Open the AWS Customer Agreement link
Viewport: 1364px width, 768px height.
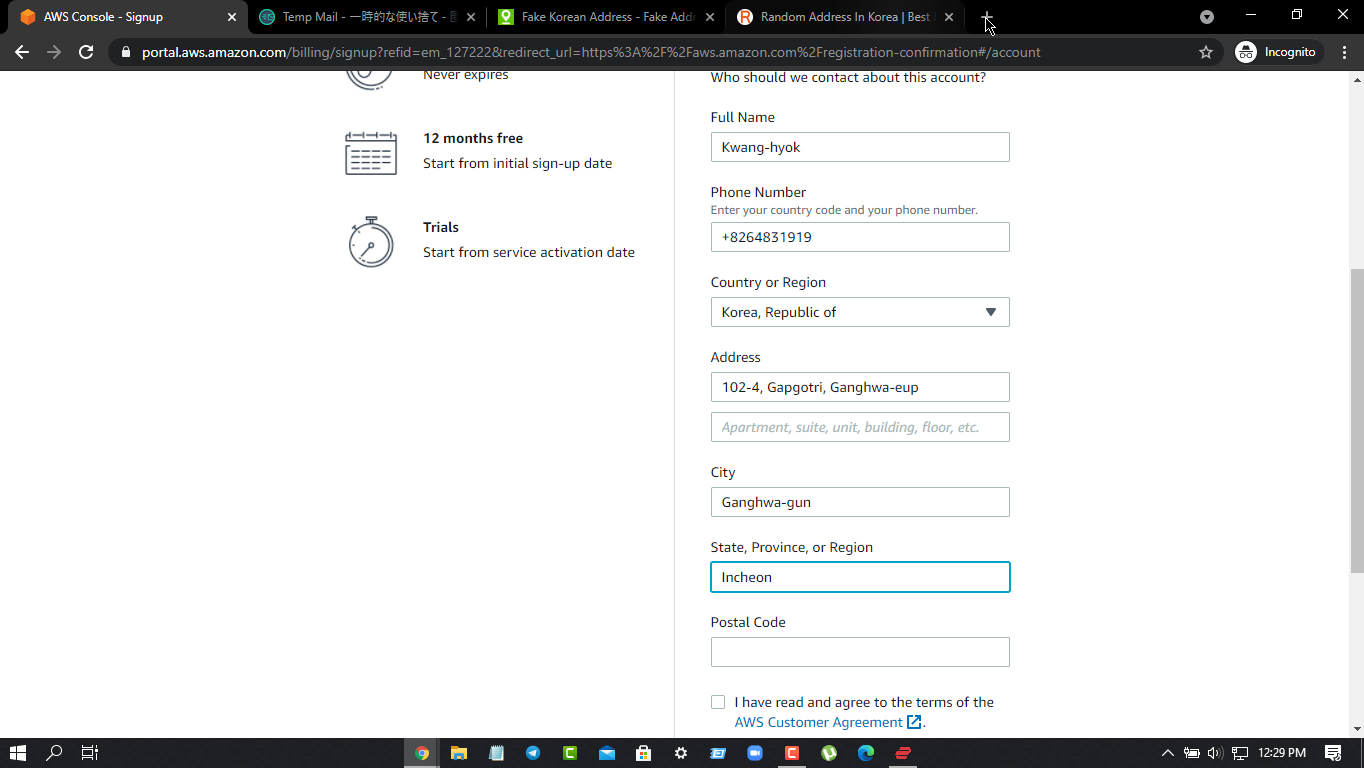coord(819,722)
